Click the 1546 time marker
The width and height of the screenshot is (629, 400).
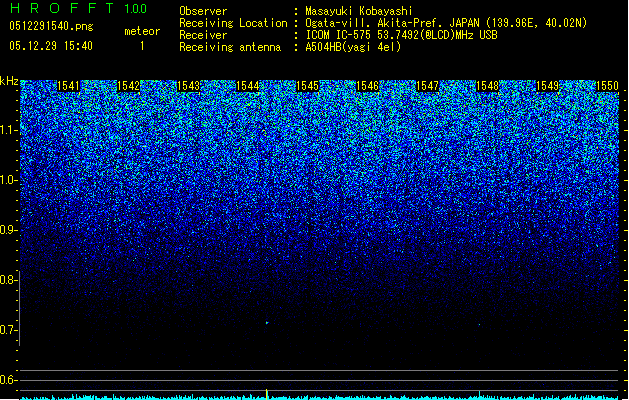tap(367, 86)
